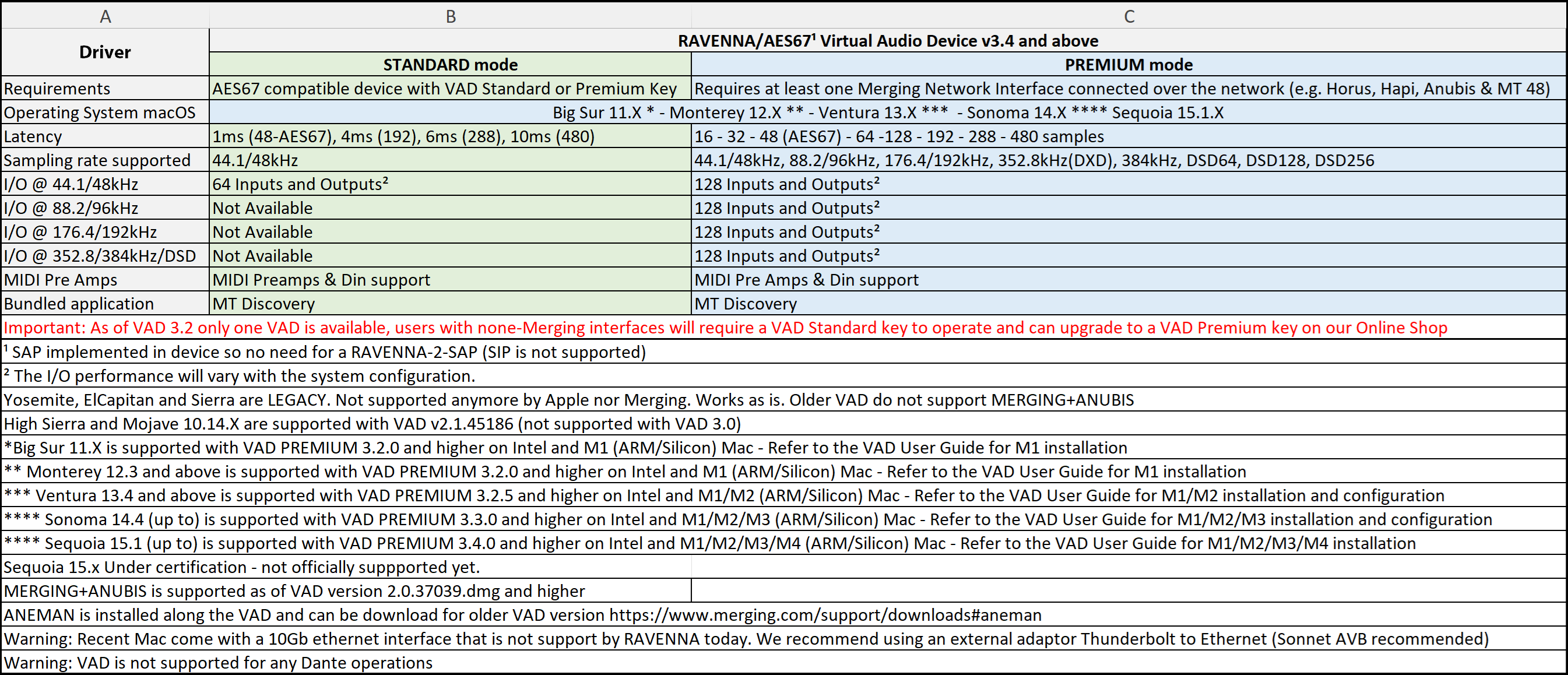Select the 44.1/48kHz standard sampling cell
Screen dimensions: 1568x675
[x=451, y=160]
